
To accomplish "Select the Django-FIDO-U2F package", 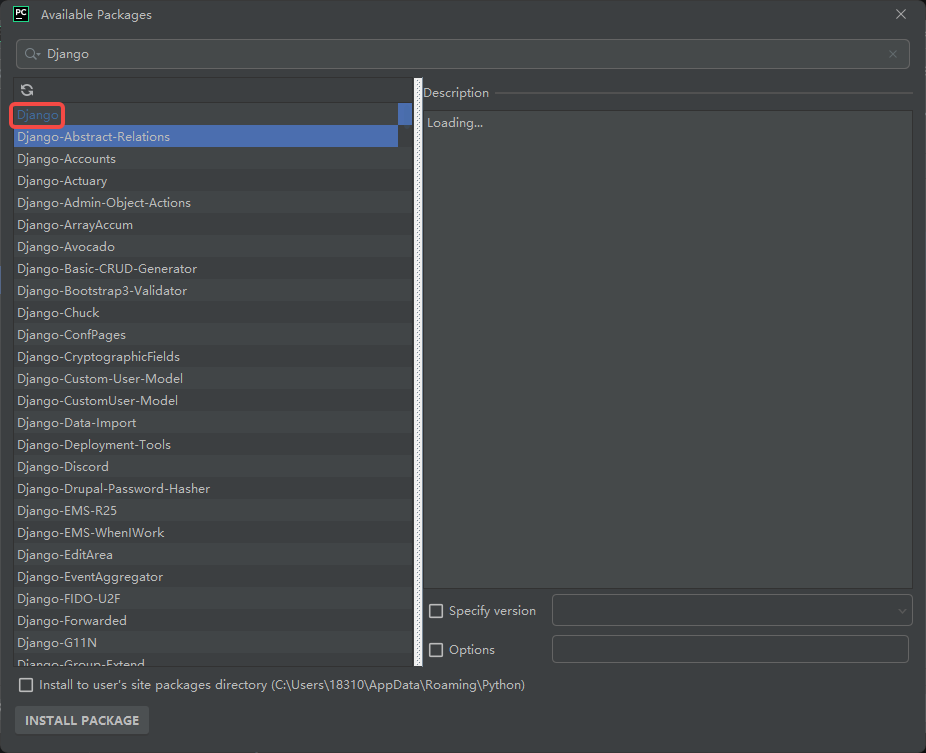I will 213,598.
